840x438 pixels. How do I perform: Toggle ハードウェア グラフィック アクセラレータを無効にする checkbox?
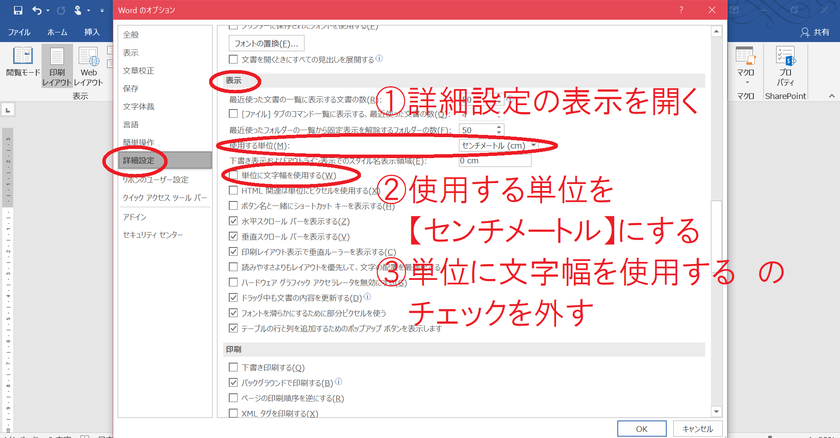233,282
